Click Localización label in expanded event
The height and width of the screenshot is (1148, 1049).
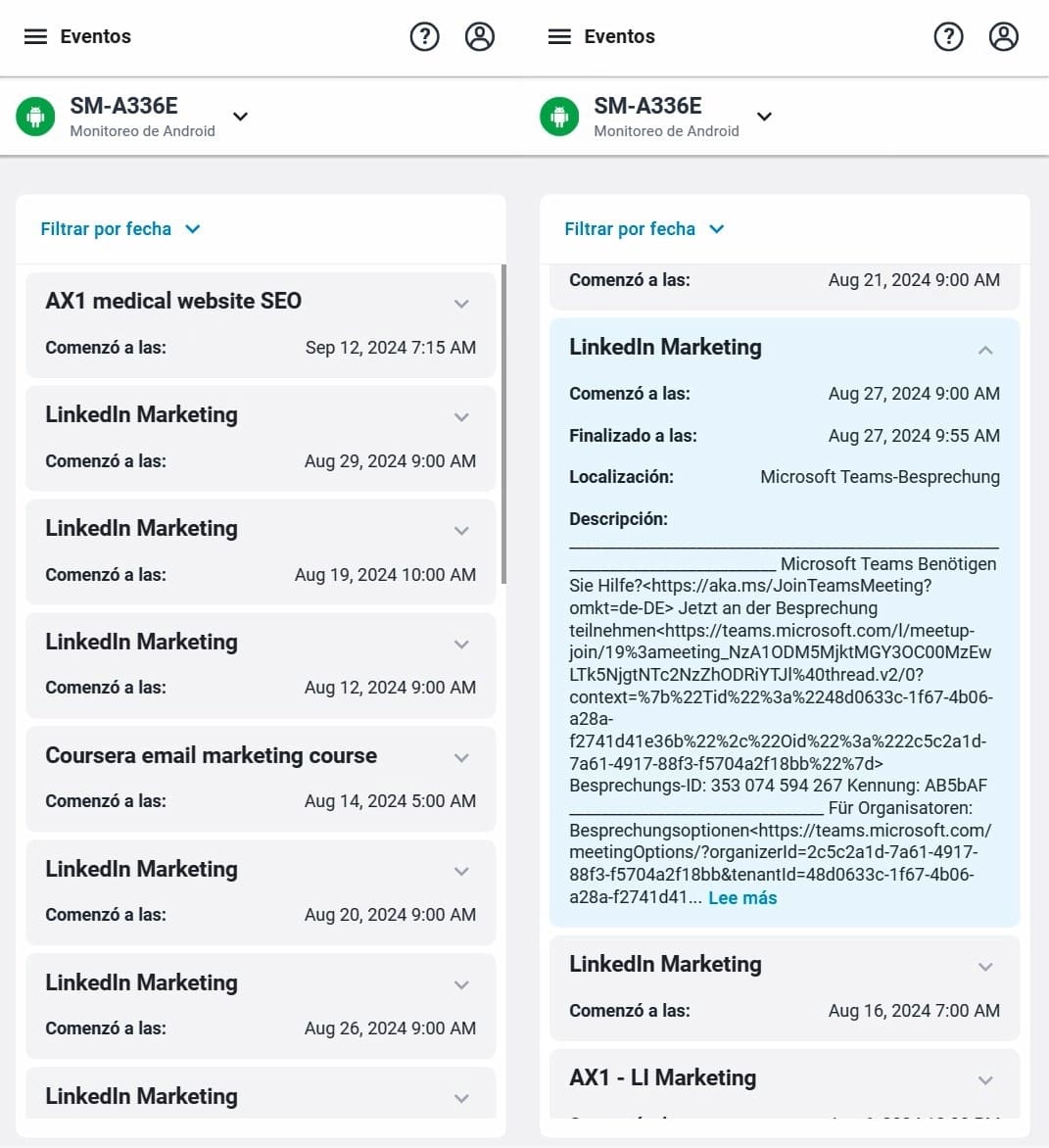622,477
